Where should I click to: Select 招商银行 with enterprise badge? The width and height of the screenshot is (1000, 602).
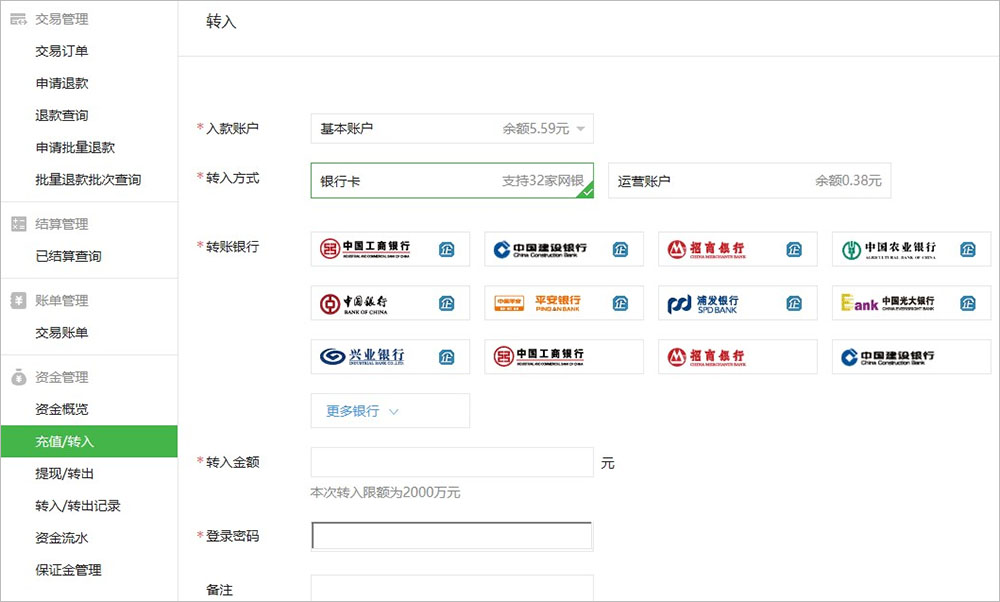[x=738, y=249]
